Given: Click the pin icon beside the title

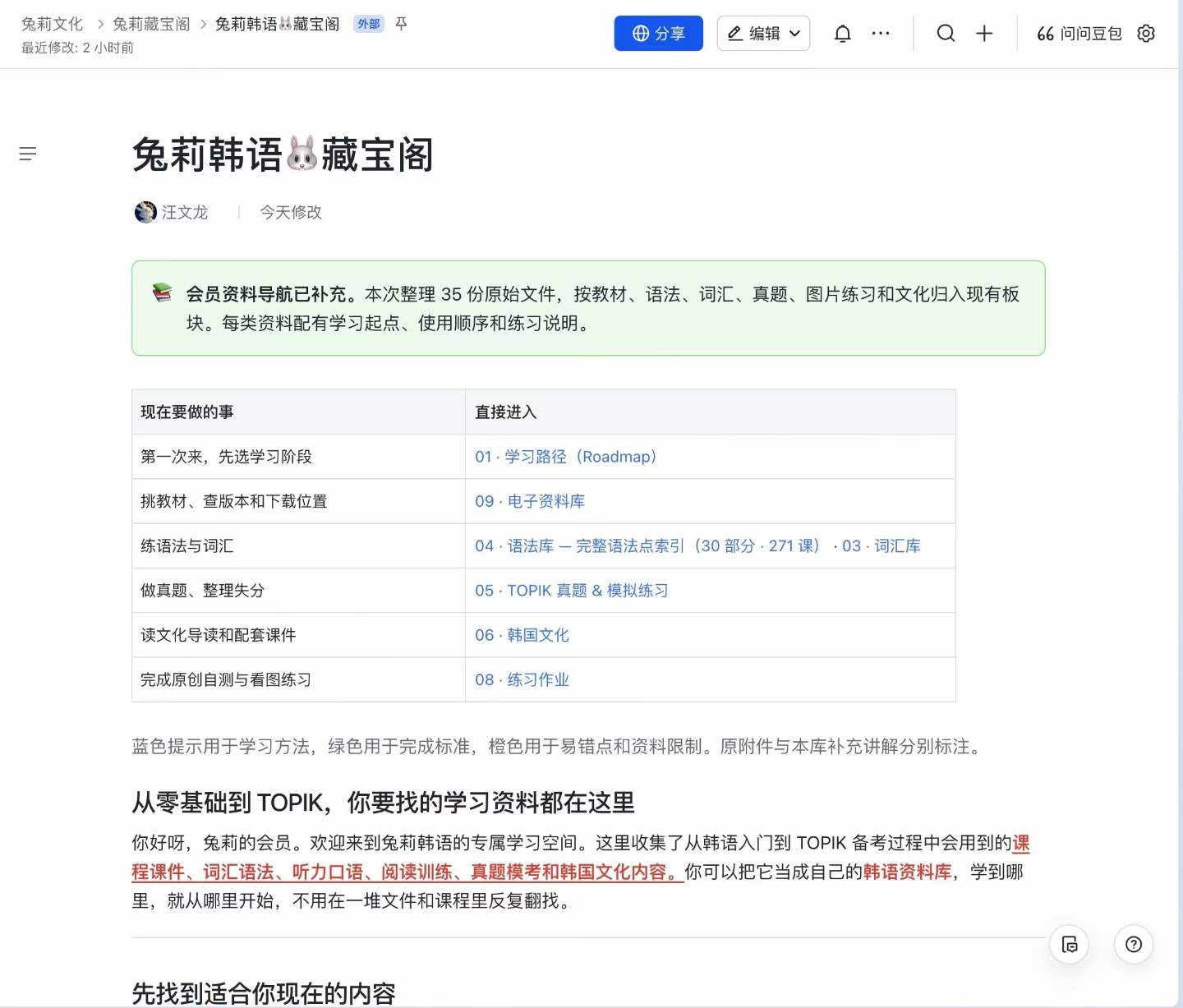Looking at the screenshot, I should [x=401, y=24].
